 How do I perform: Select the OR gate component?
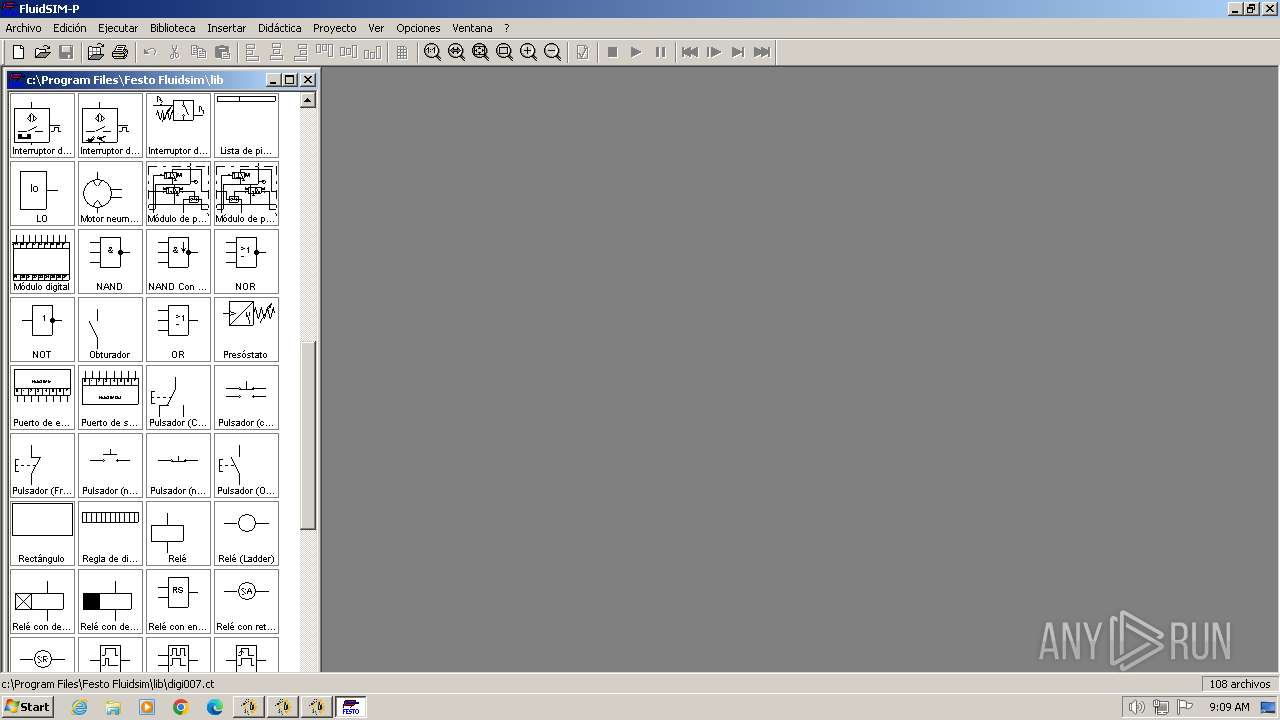point(178,330)
